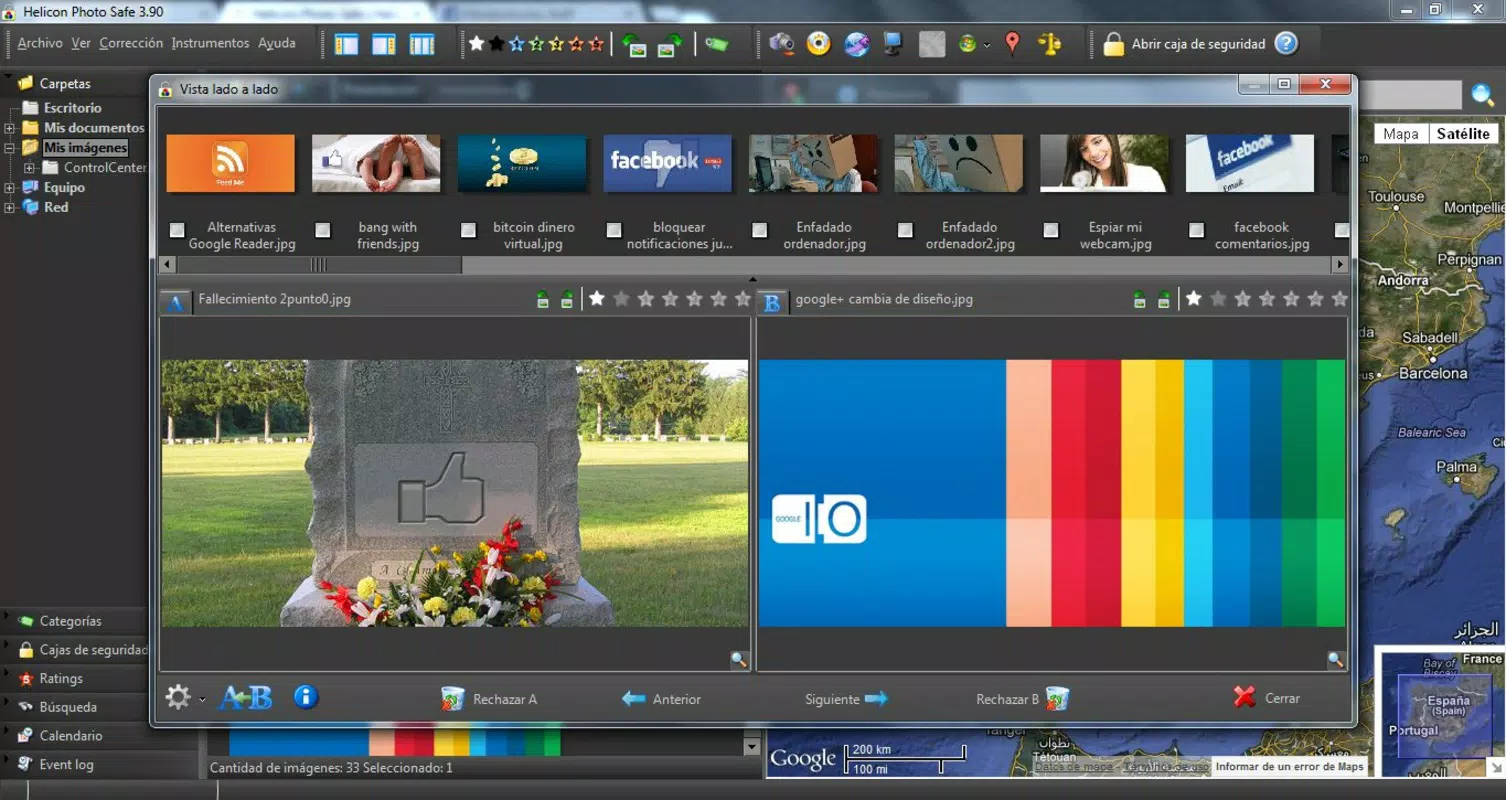The width and height of the screenshot is (1506, 800).
Task: Check the bitcoin dinero virtual.jpg checkbox
Action: coord(468,230)
